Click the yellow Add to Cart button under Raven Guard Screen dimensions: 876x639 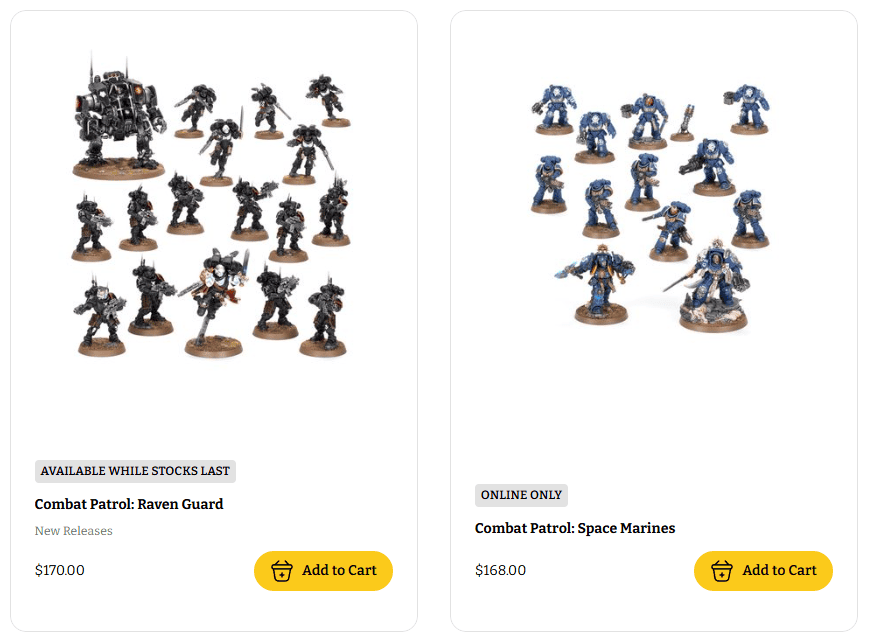point(322,570)
